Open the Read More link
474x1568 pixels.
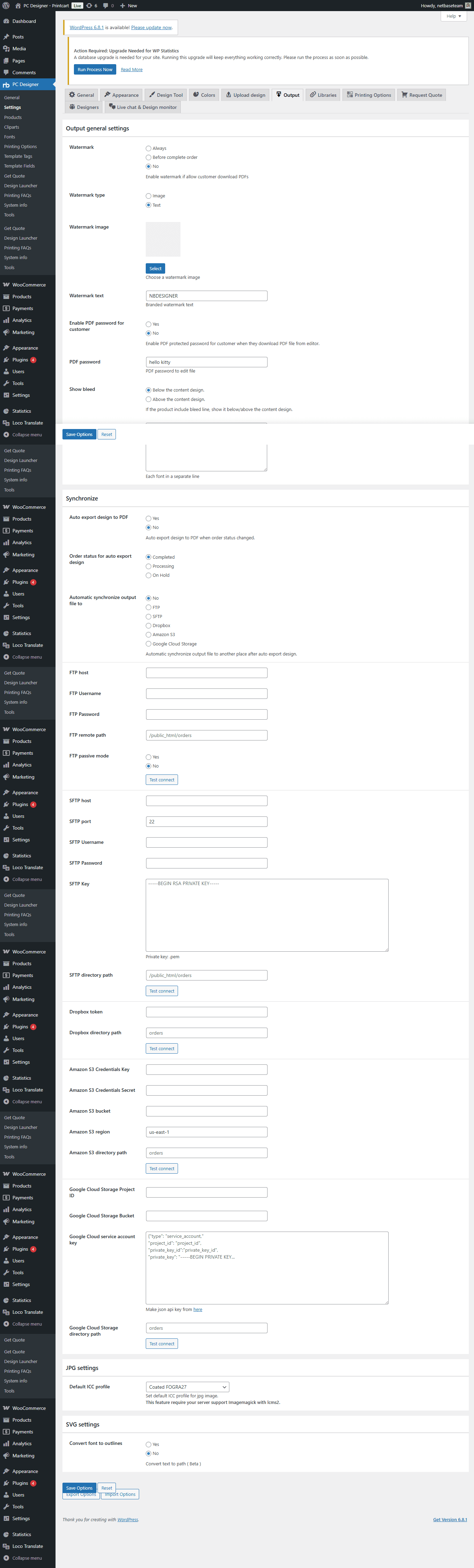(x=132, y=69)
